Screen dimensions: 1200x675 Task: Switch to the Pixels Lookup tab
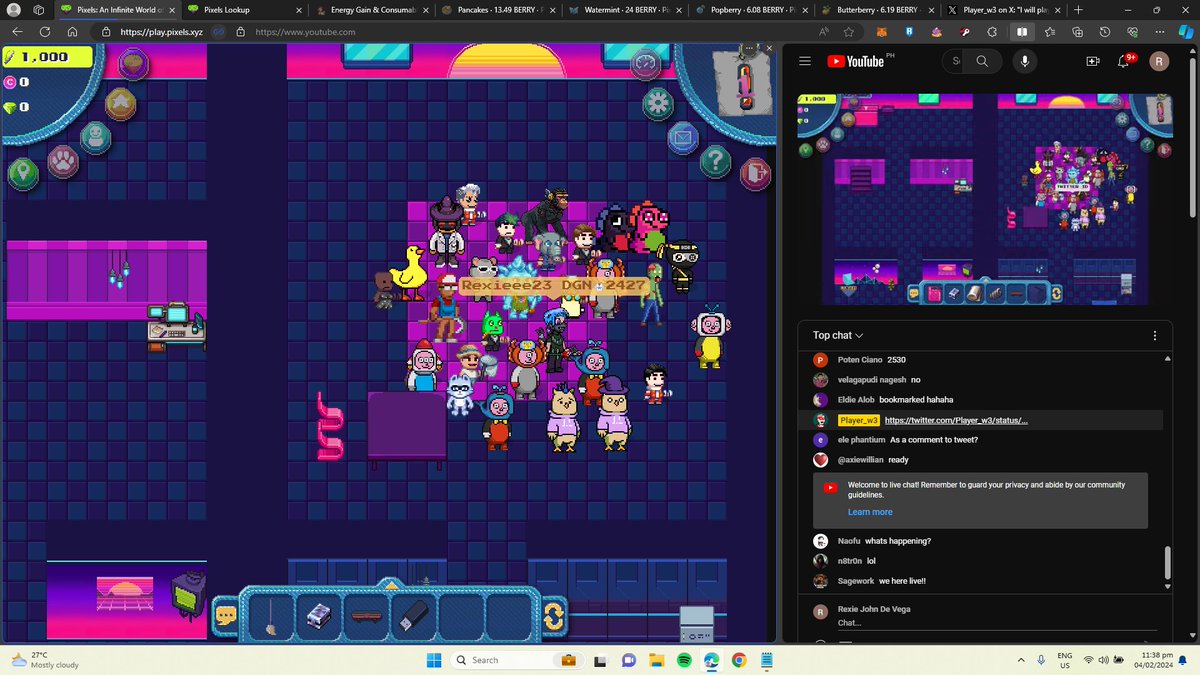(x=244, y=9)
